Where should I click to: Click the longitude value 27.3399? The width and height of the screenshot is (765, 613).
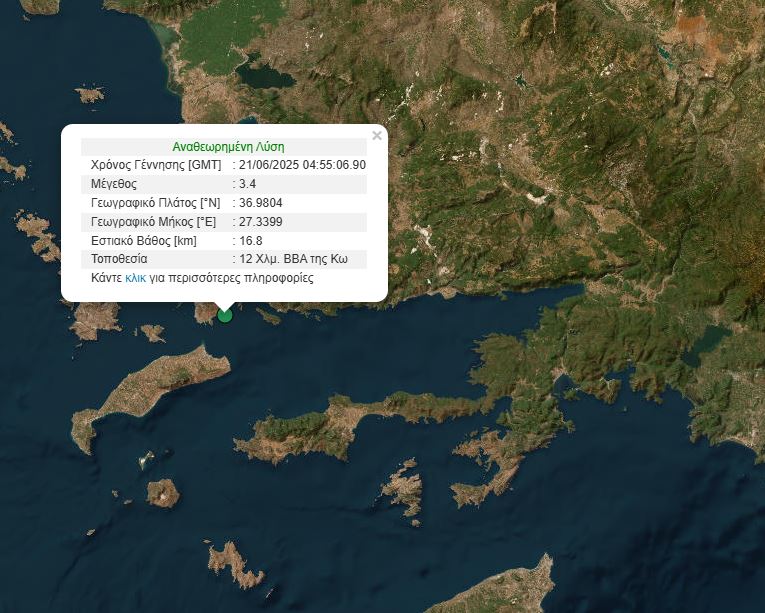pos(261,222)
